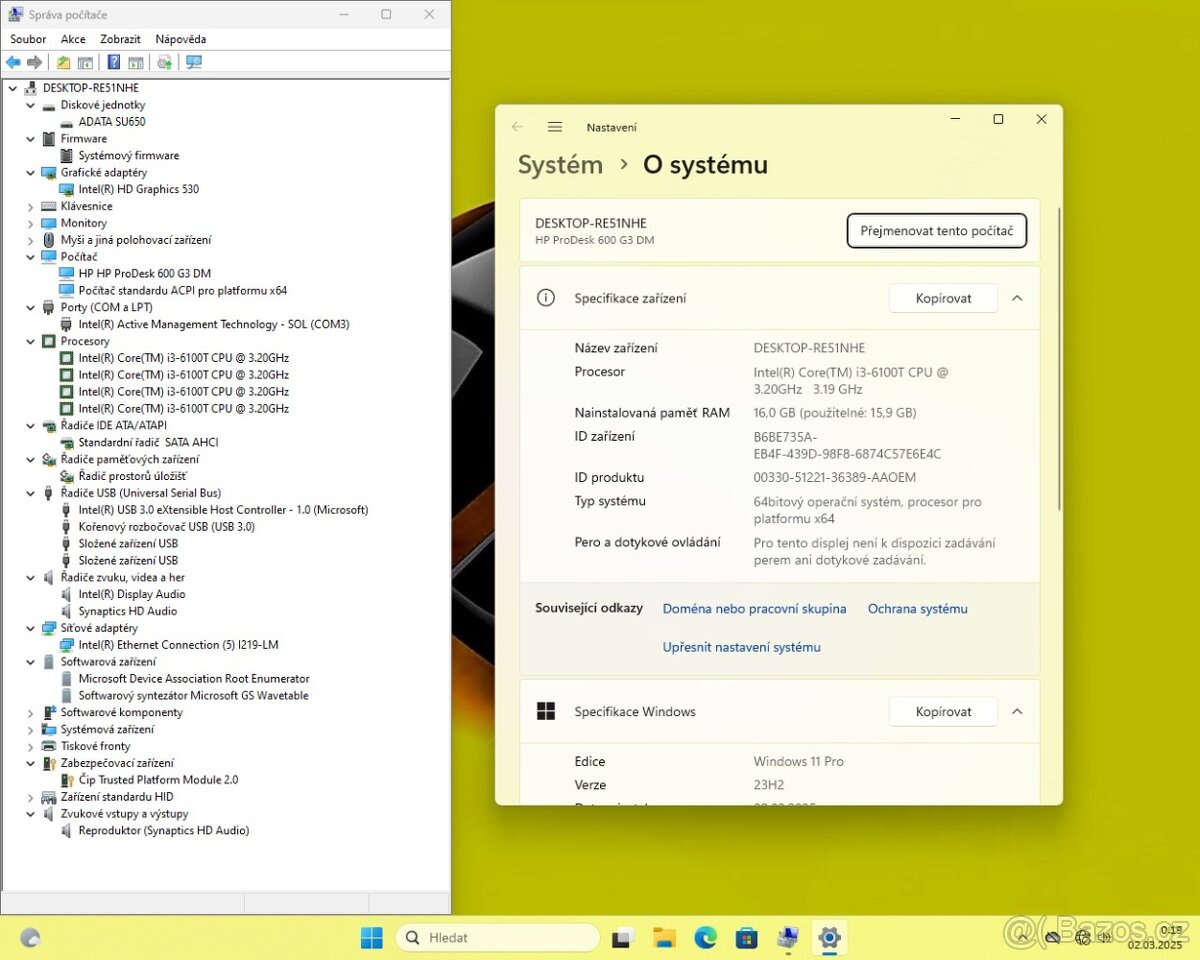The width and height of the screenshot is (1200, 960).
Task: Click the Show/Hide Console Tree toolbar icon
Action: tap(86, 62)
